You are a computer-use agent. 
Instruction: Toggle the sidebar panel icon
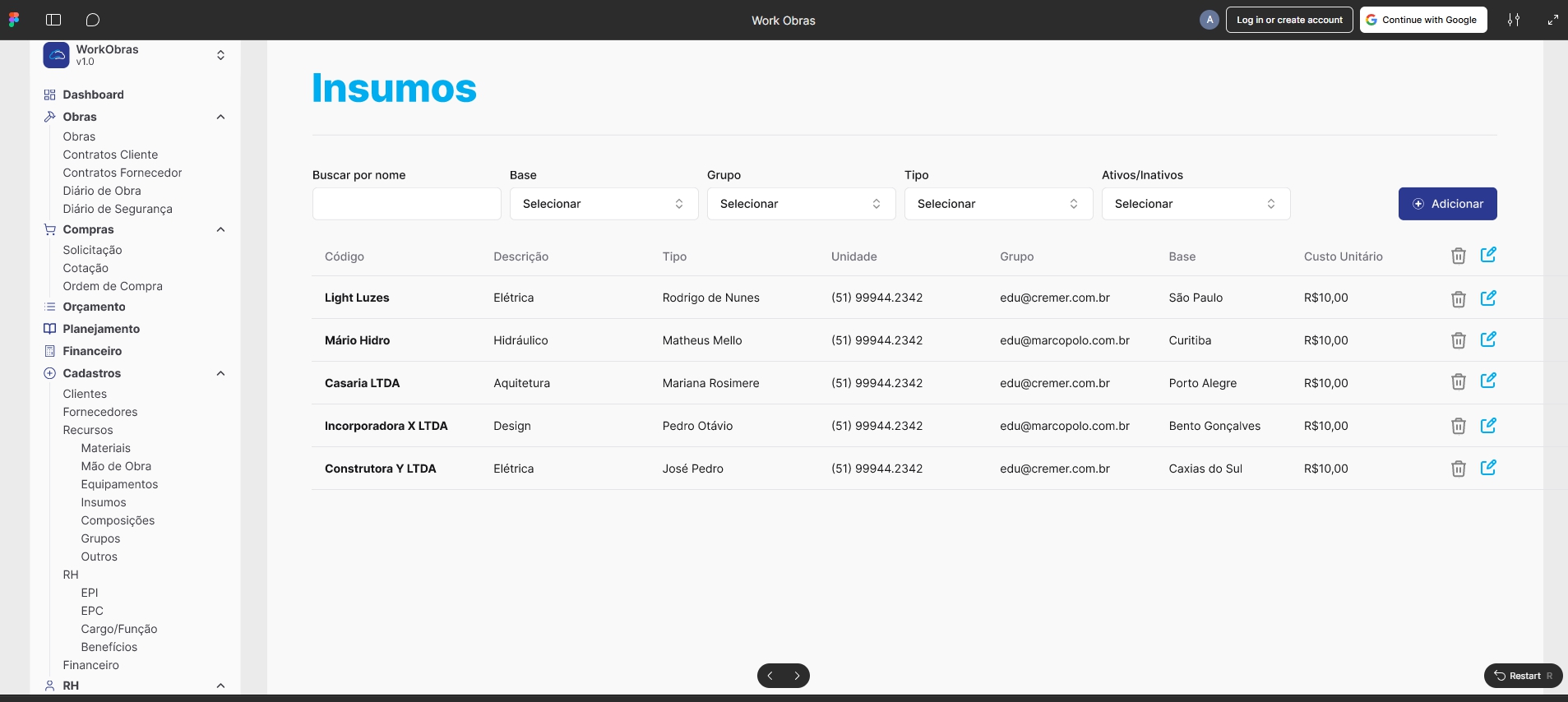coord(53,20)
